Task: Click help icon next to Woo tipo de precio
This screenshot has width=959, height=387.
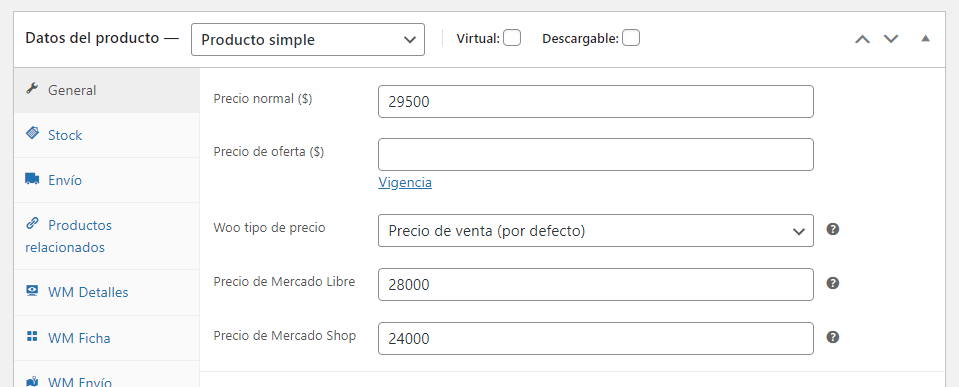Action: point(832,229)
